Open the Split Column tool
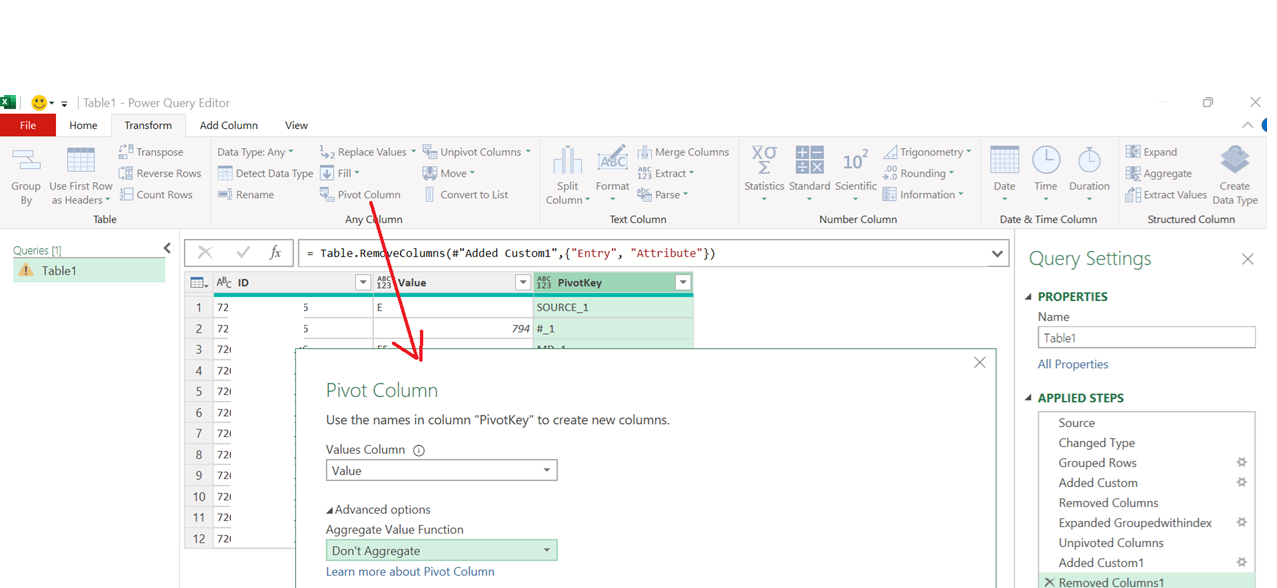Image resolution: width=1277 pixels, height=588 pixels. point(567,176)
